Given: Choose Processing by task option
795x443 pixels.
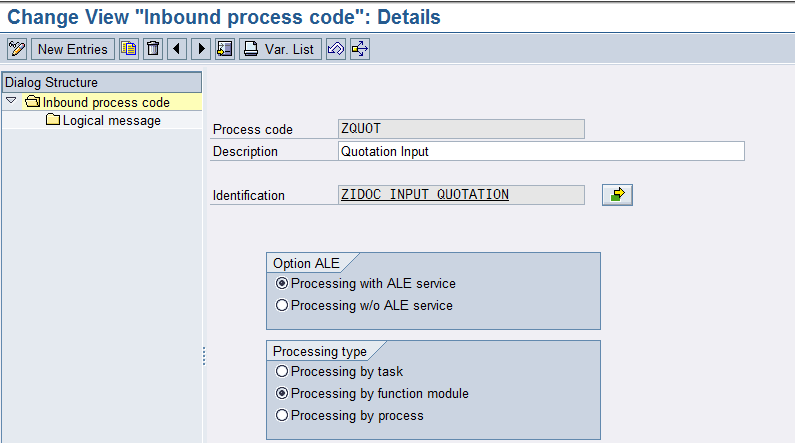Looking at the screenshot, I should click(282, 372).
